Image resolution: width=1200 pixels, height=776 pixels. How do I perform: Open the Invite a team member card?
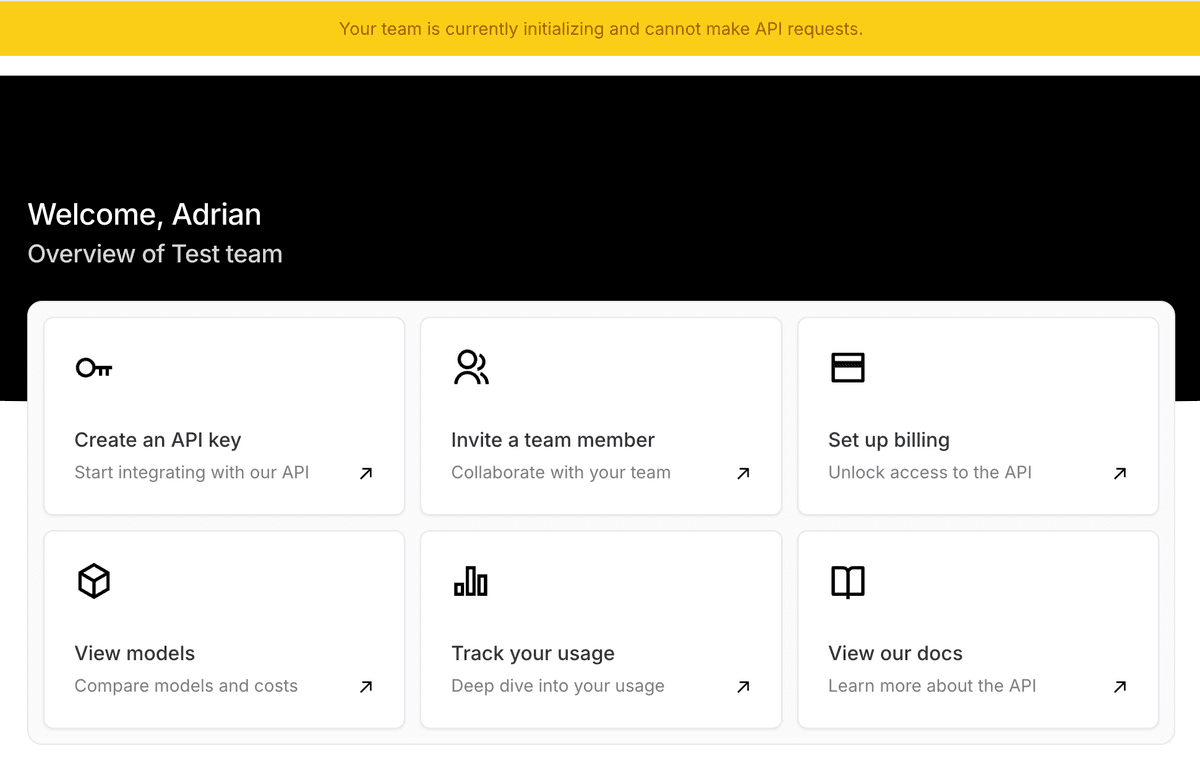coord(600,416)
